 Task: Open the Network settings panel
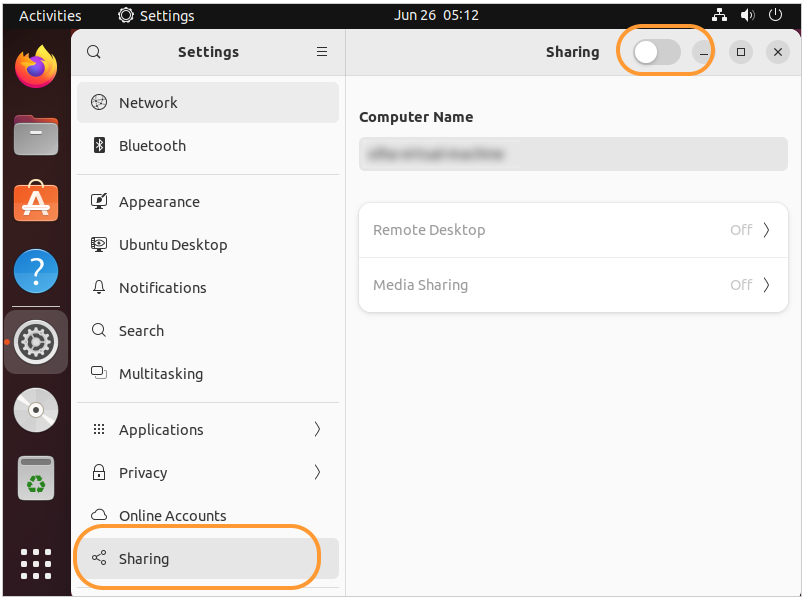pyautogui.click(x=148, y=102)
